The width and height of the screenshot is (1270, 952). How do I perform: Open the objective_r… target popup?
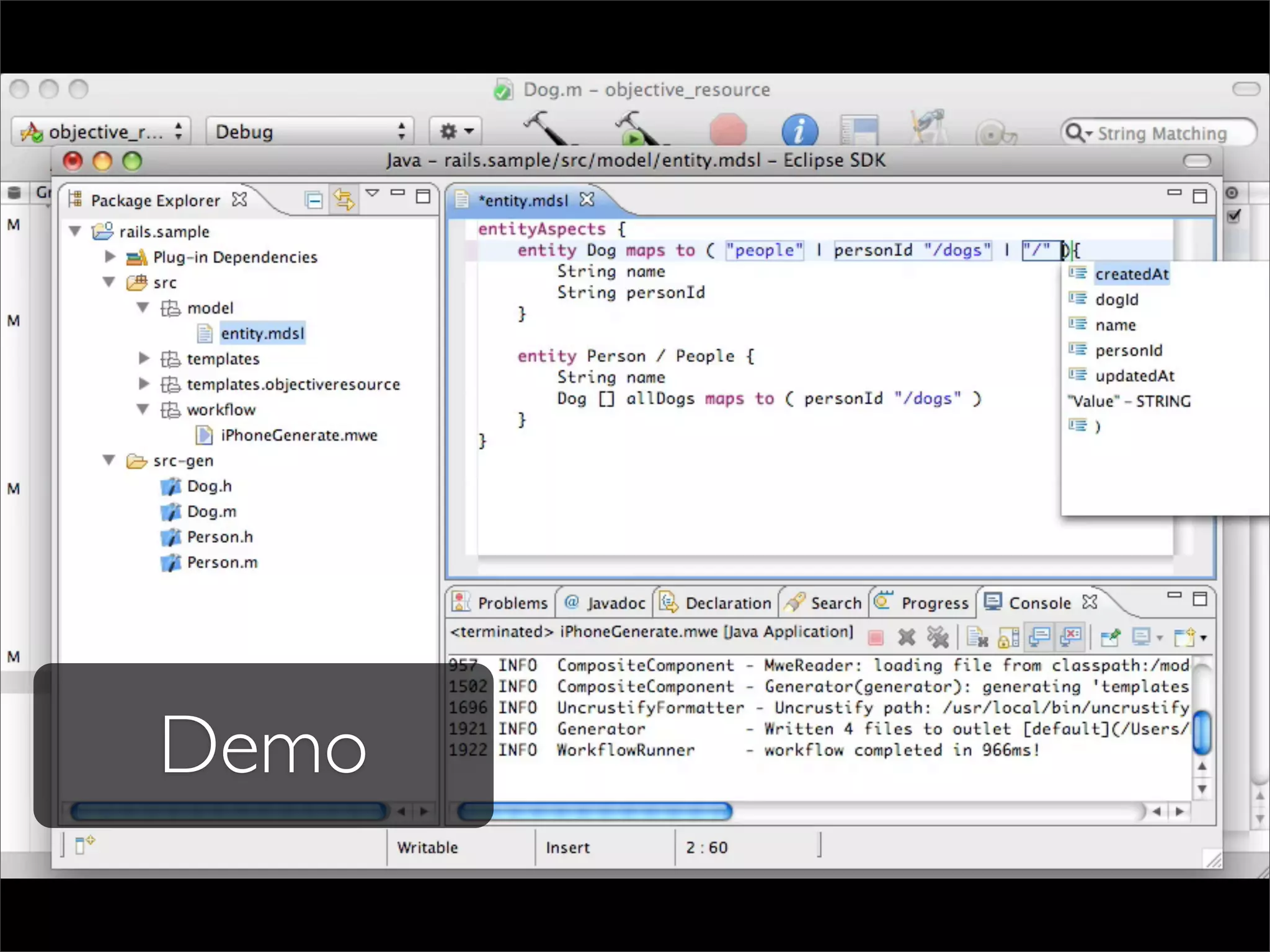(101, 131)
